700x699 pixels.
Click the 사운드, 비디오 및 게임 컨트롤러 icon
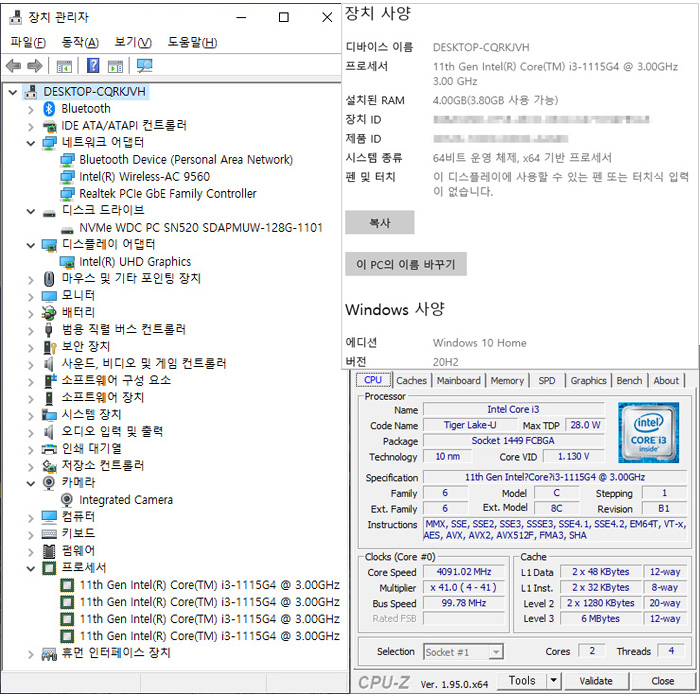[x=49, y=364]
